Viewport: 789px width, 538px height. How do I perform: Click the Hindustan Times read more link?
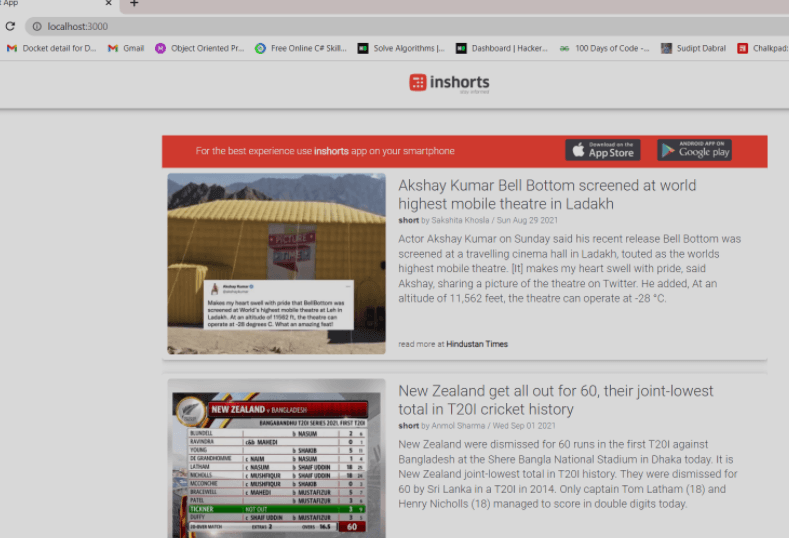pyautogui.click(x=477, y=344)
